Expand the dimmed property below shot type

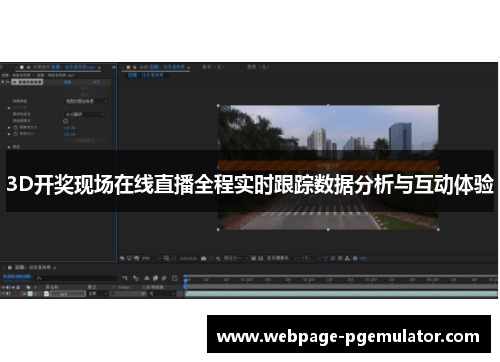tap(9, 108)
